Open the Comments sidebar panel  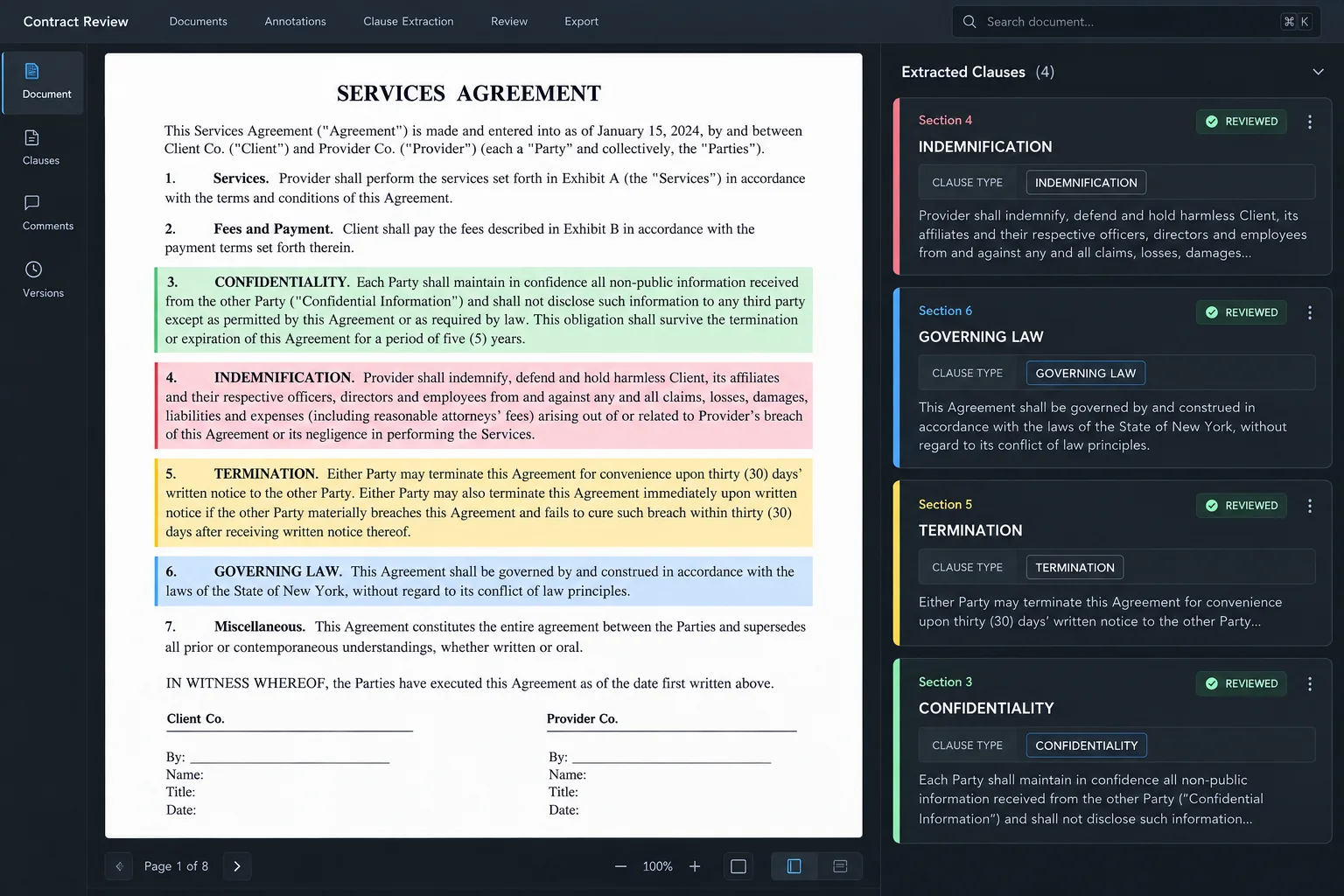click(47, 213)
